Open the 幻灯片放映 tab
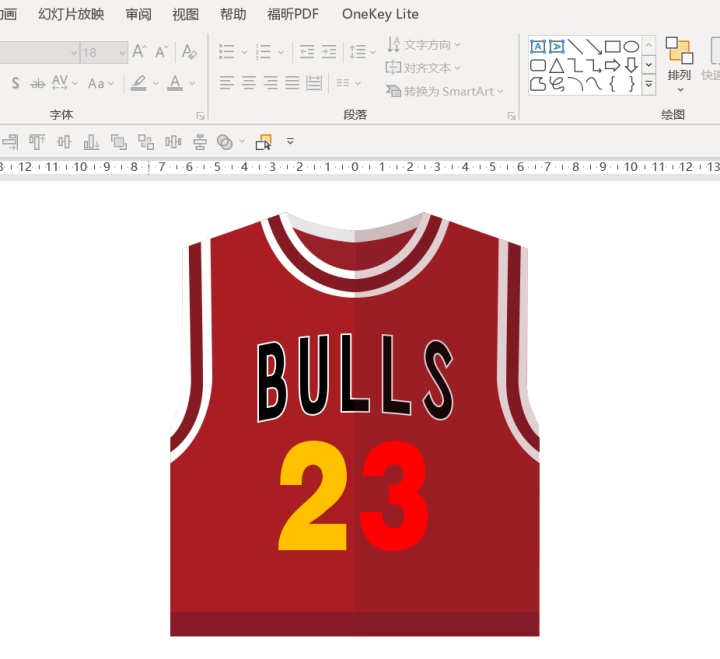 point(71,14)
